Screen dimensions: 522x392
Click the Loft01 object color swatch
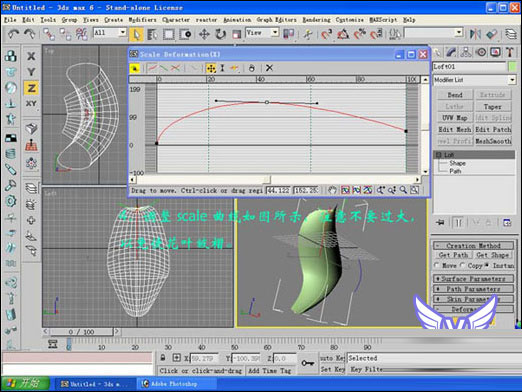pos(512,66)
